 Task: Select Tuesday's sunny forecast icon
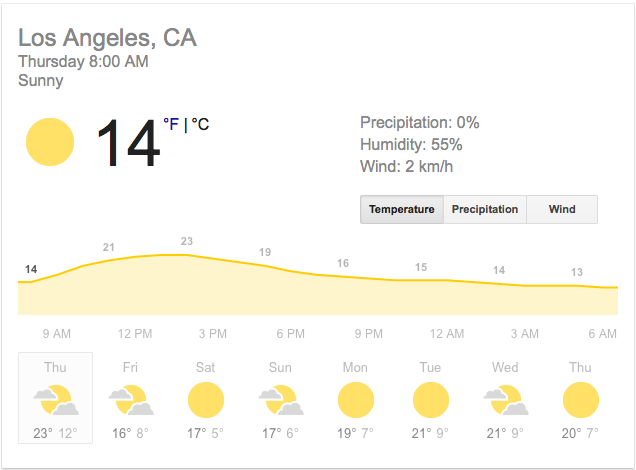tap(431, 400)
